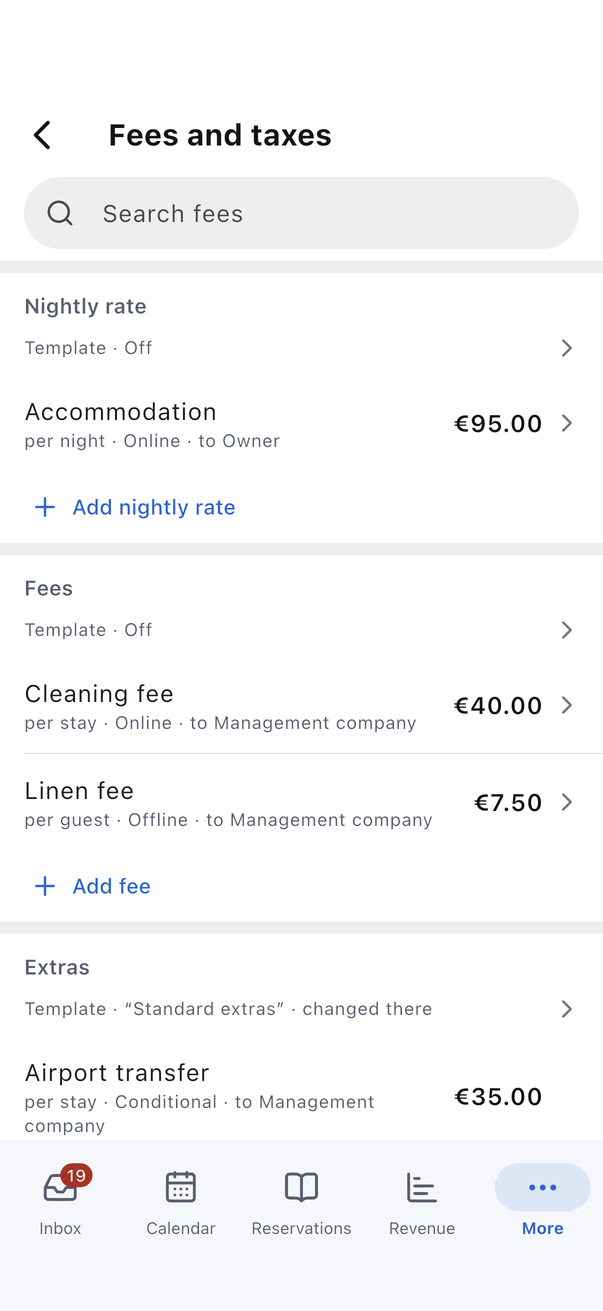603x1311 pixels.
Task: Open the Revenue chart icon
Action: click(x=422, y=1187)
